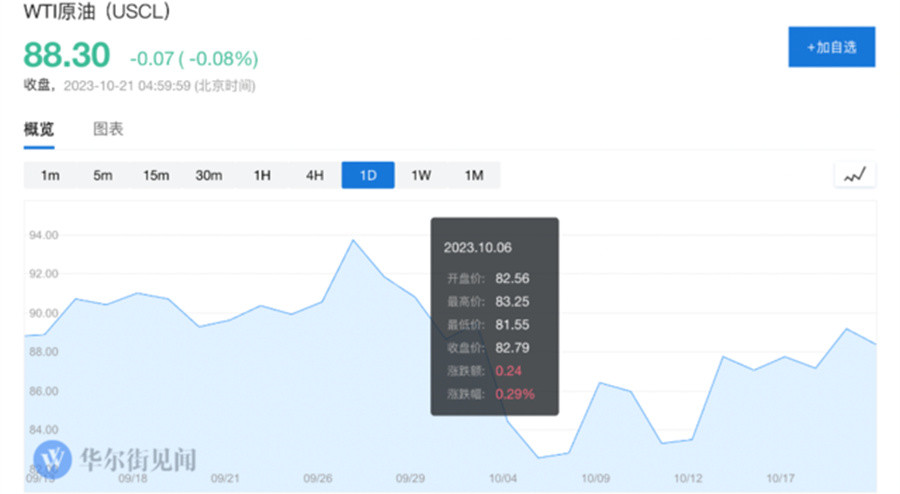Select the 15m timeframe
Image resolution: width=900 pixels, height=494 pixels.
pyautogui.click(x=156, y=175)
